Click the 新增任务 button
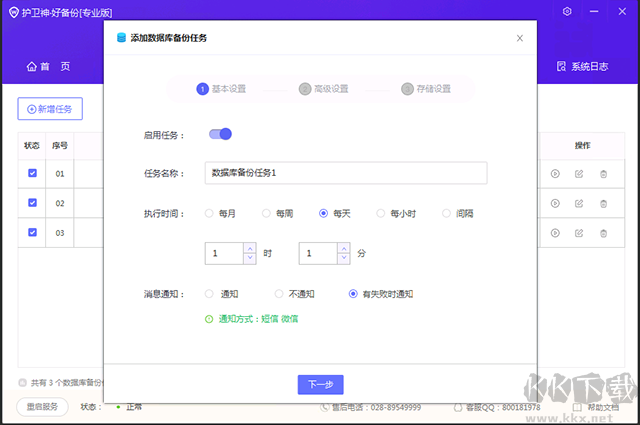The width and height of the screenshot is (640, 425). pos(50,109)
